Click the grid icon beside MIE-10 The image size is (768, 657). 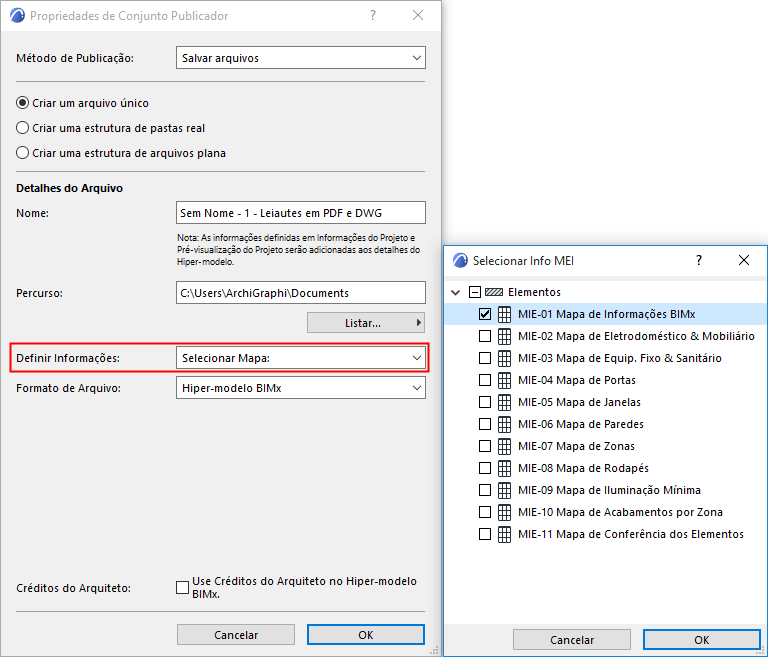tap(504, 512)
